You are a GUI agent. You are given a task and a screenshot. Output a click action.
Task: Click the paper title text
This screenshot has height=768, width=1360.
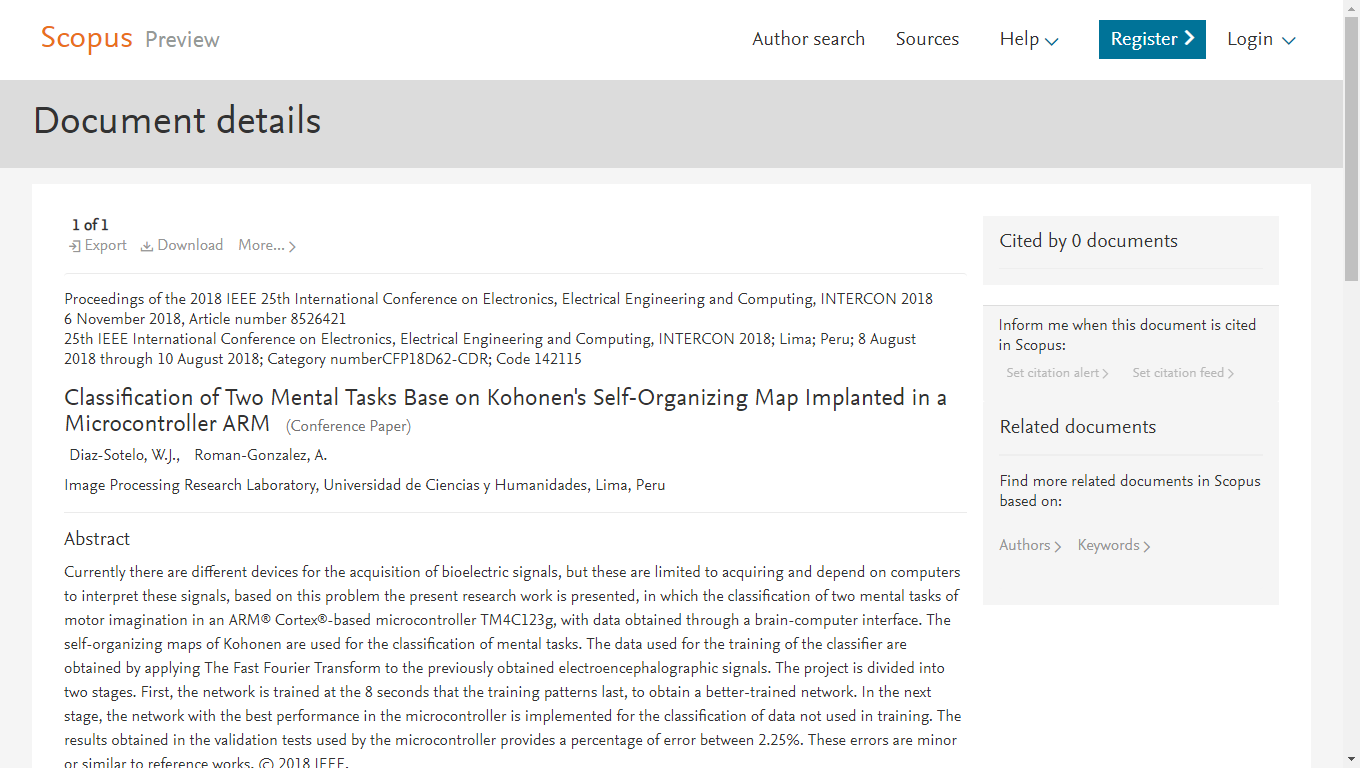(x=505, y=411)
